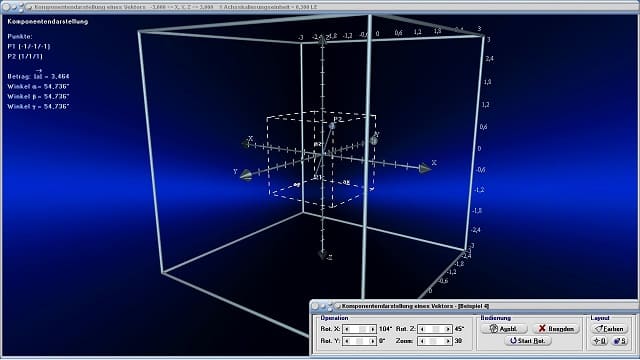Click the Rot. X value '104°'
The width and height of the screenshot is (640, 360).
click(x=385, y=329)
